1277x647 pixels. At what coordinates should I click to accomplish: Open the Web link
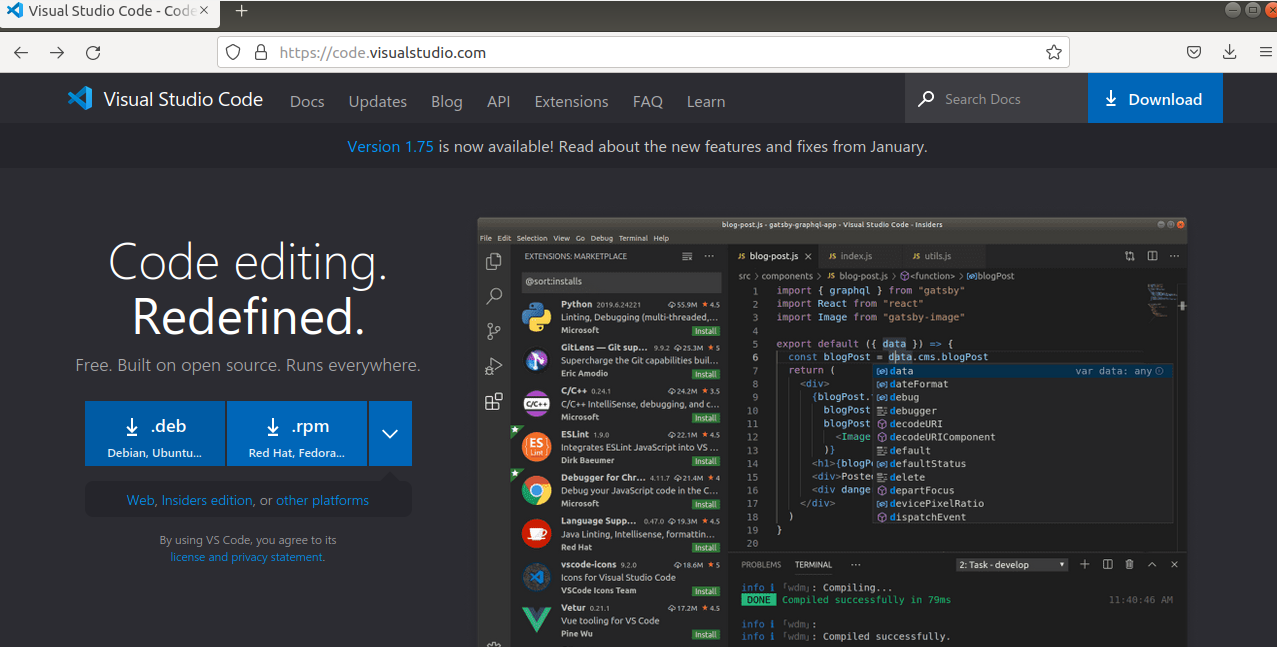point(140,500)
